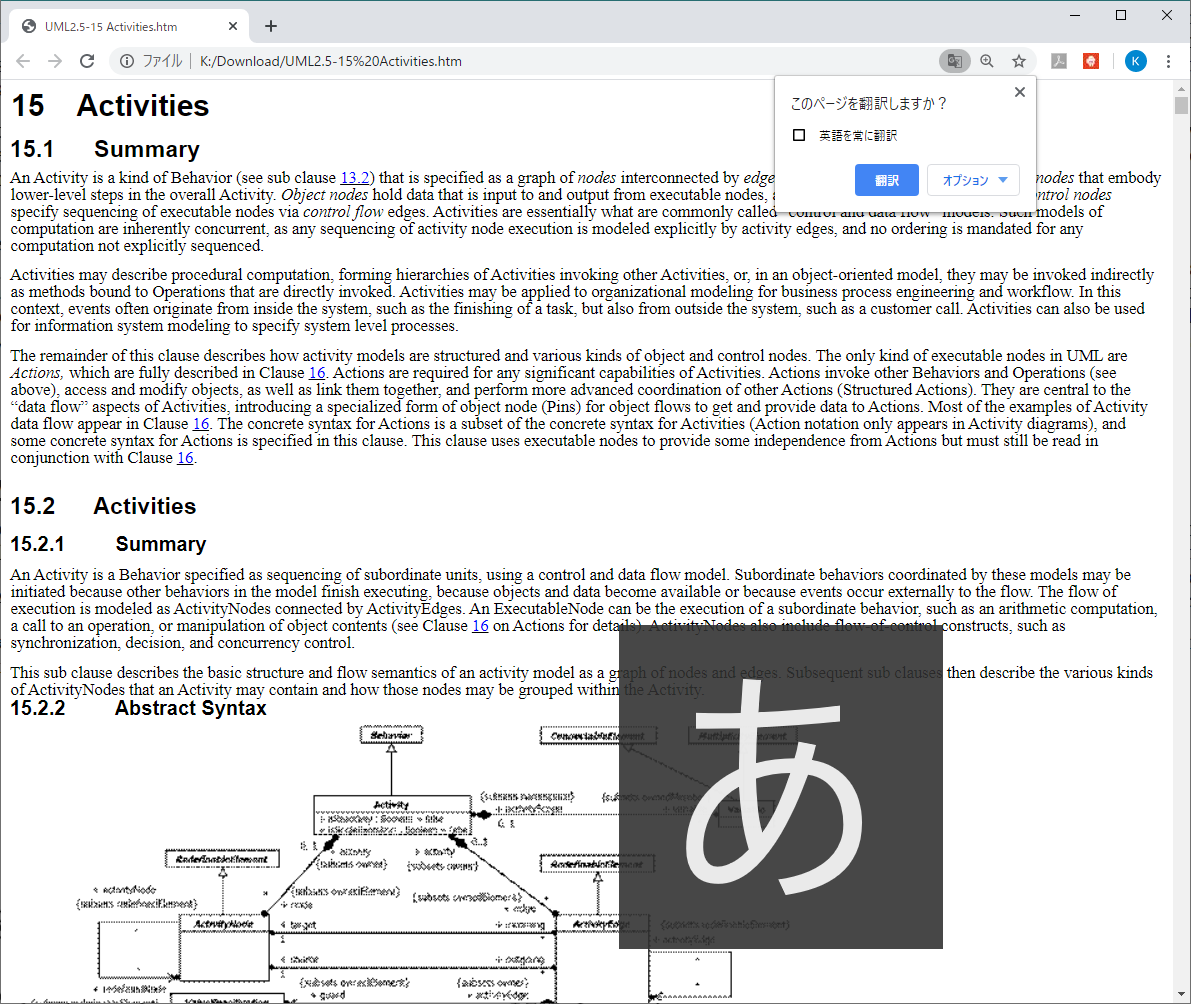This screenshot has width=1191, height=1004.
Task: Open a new browser tab
Action: 271,27
